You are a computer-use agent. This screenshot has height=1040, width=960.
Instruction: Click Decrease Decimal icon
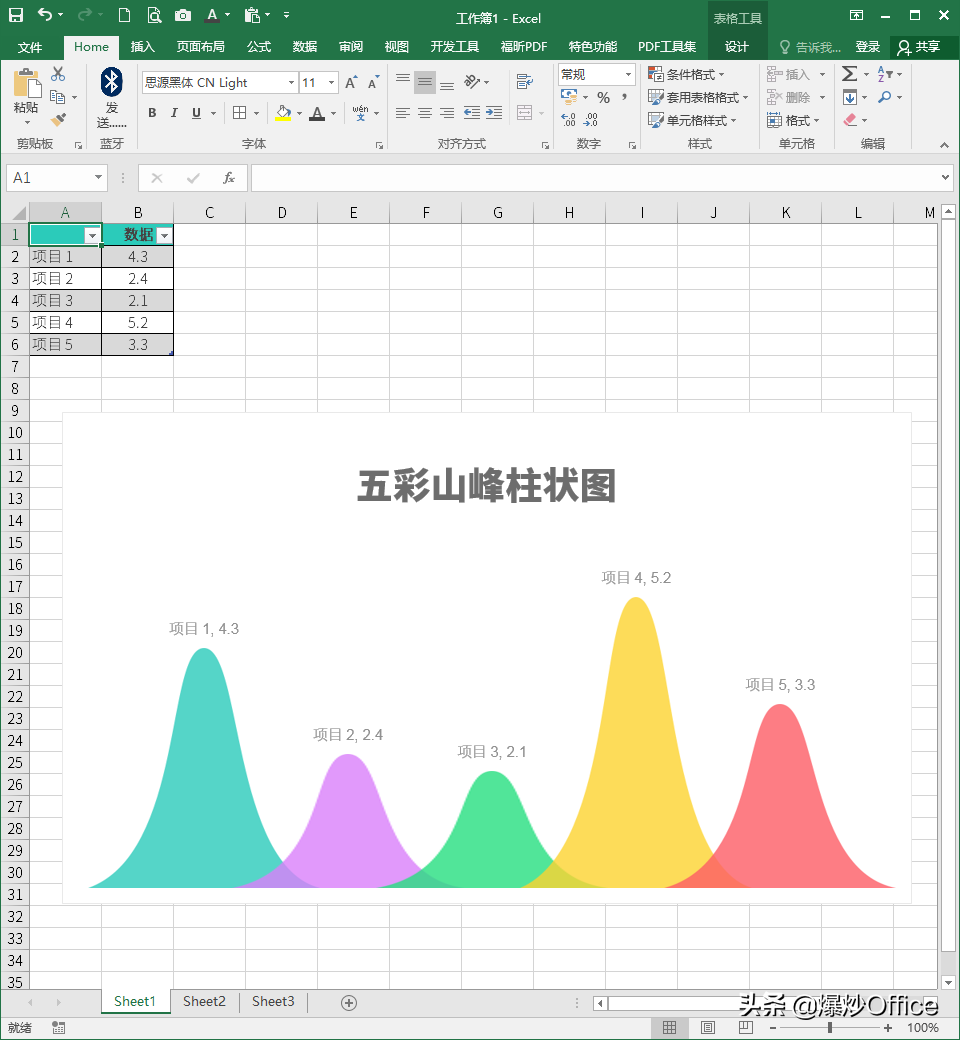click(x=590, y=119)
